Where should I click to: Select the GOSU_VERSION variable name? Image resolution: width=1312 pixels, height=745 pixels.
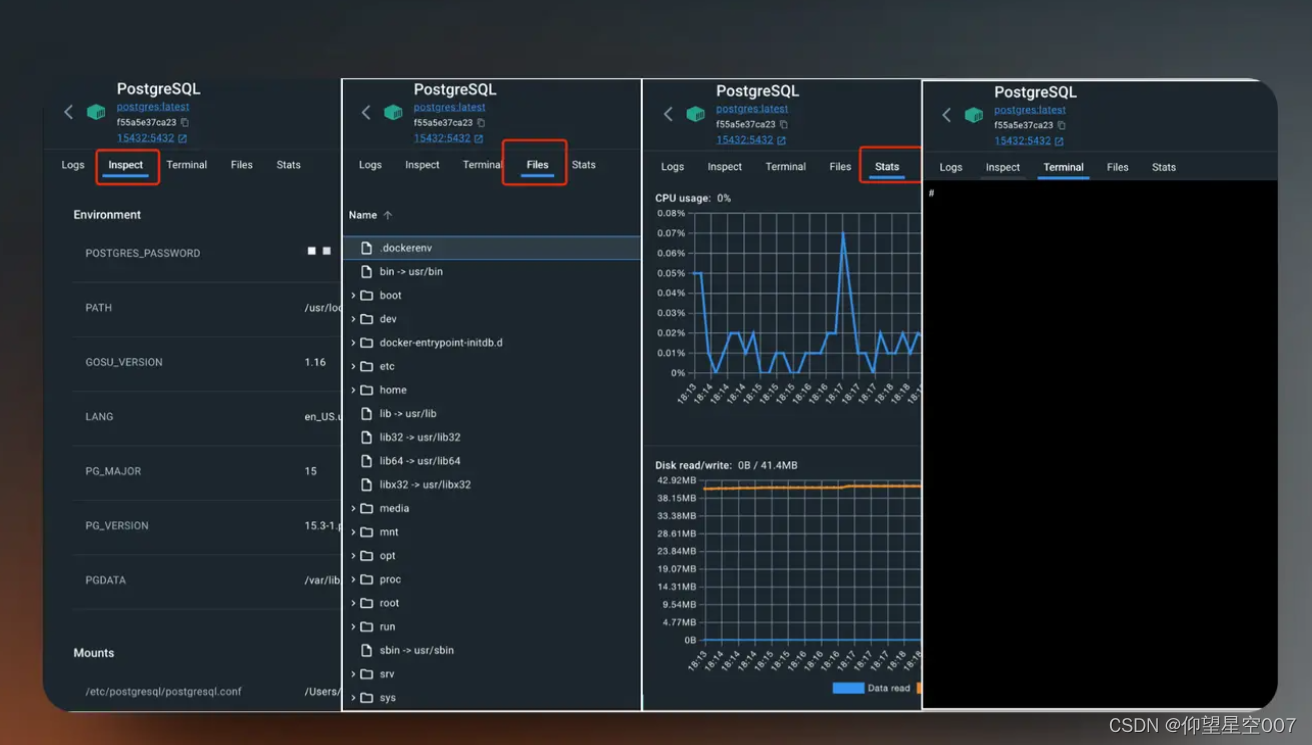click(124, 362)
